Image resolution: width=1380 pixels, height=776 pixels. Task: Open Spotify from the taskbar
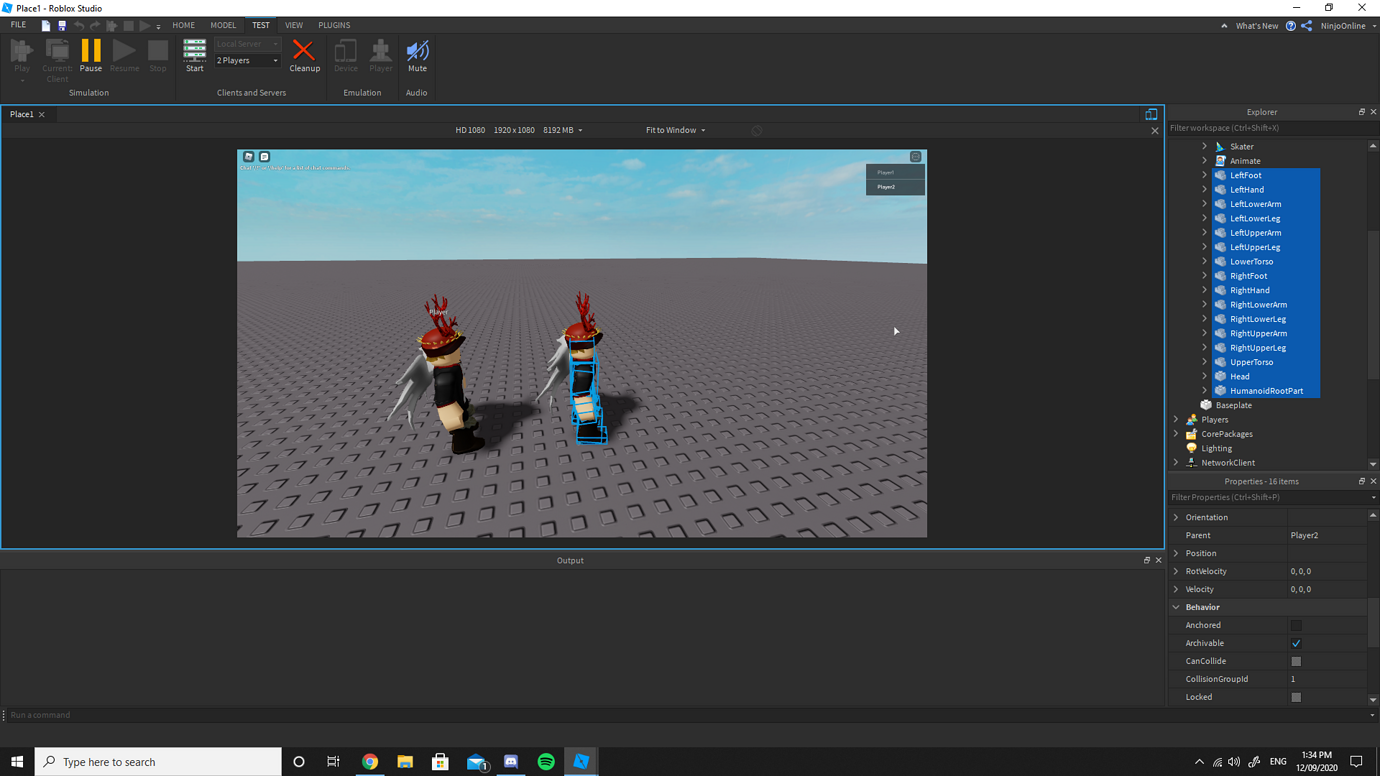545,761
